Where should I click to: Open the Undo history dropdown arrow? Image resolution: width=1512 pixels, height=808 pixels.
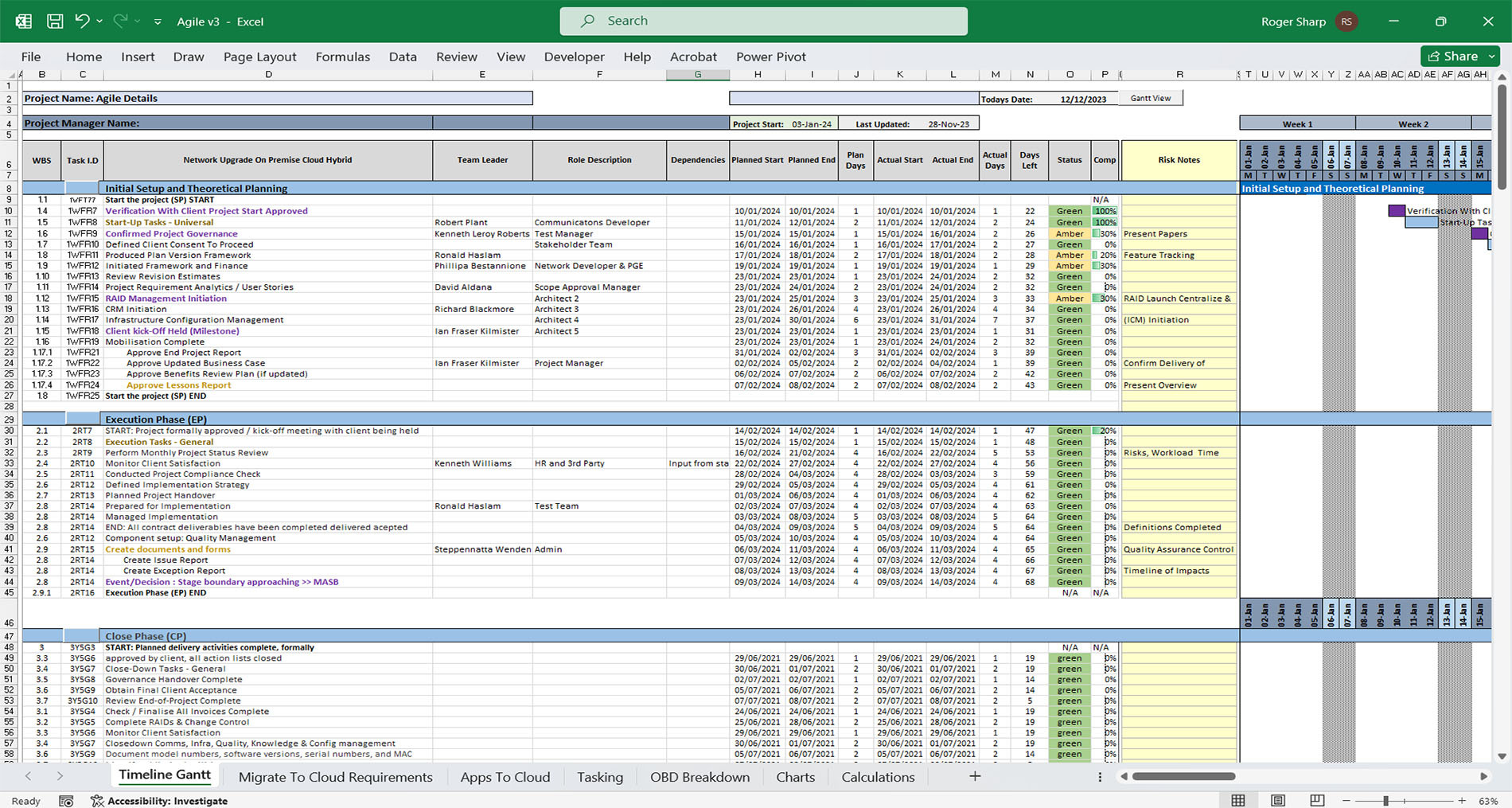99,21
